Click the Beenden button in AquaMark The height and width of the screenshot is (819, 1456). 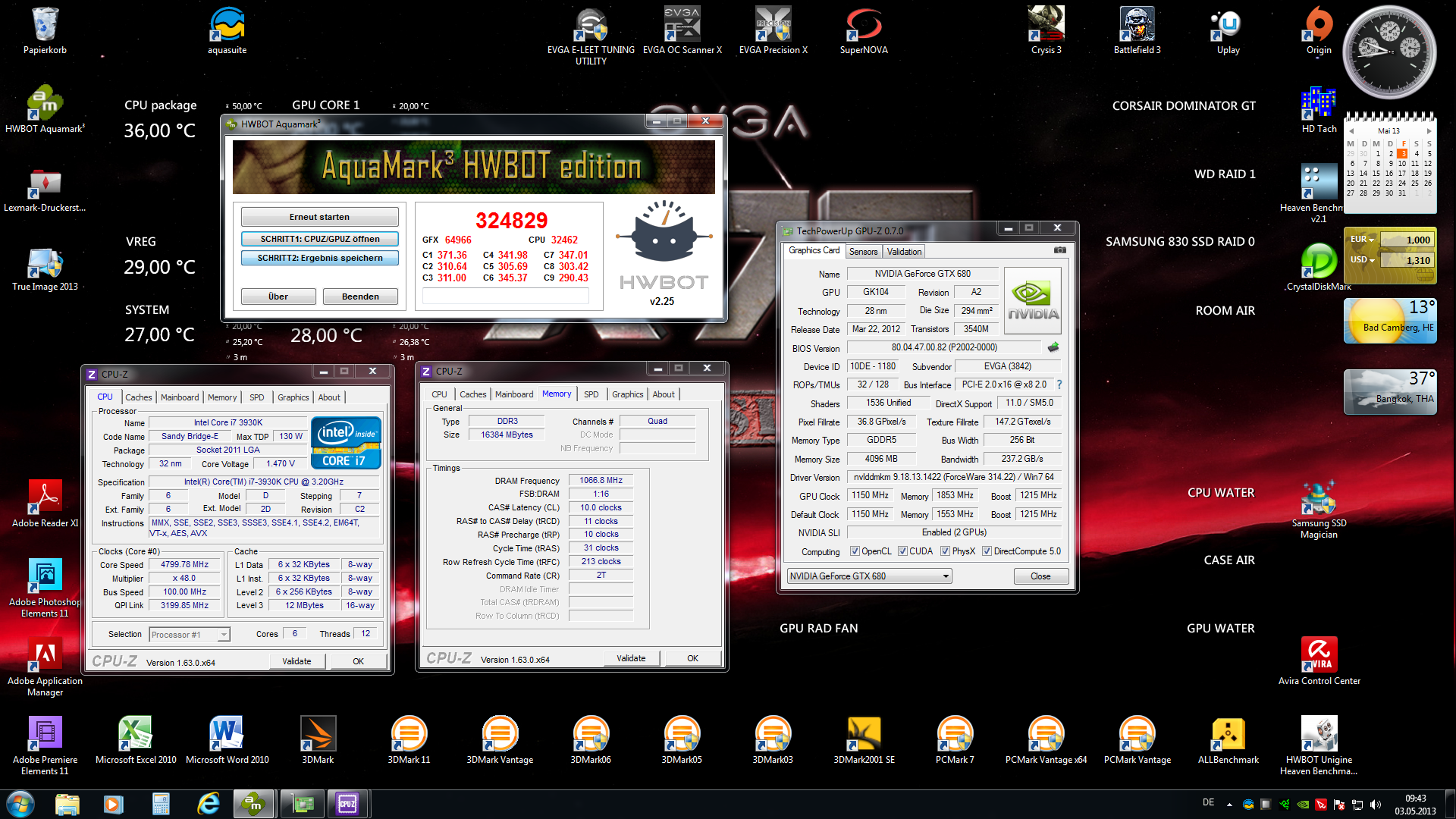pyautogui.click(x=360, y=297)
